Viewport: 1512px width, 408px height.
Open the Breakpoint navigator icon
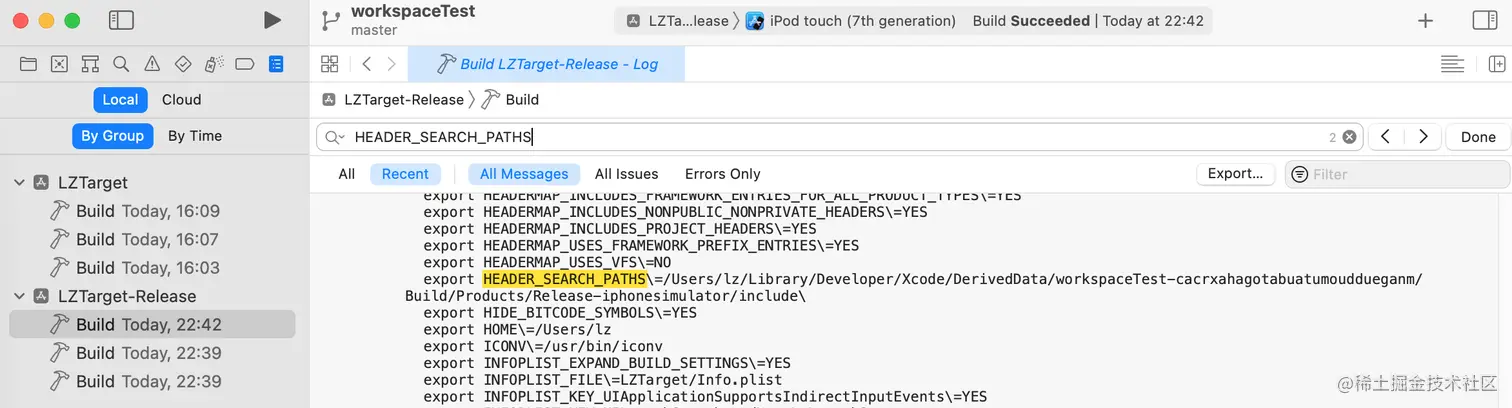(245, 64)
